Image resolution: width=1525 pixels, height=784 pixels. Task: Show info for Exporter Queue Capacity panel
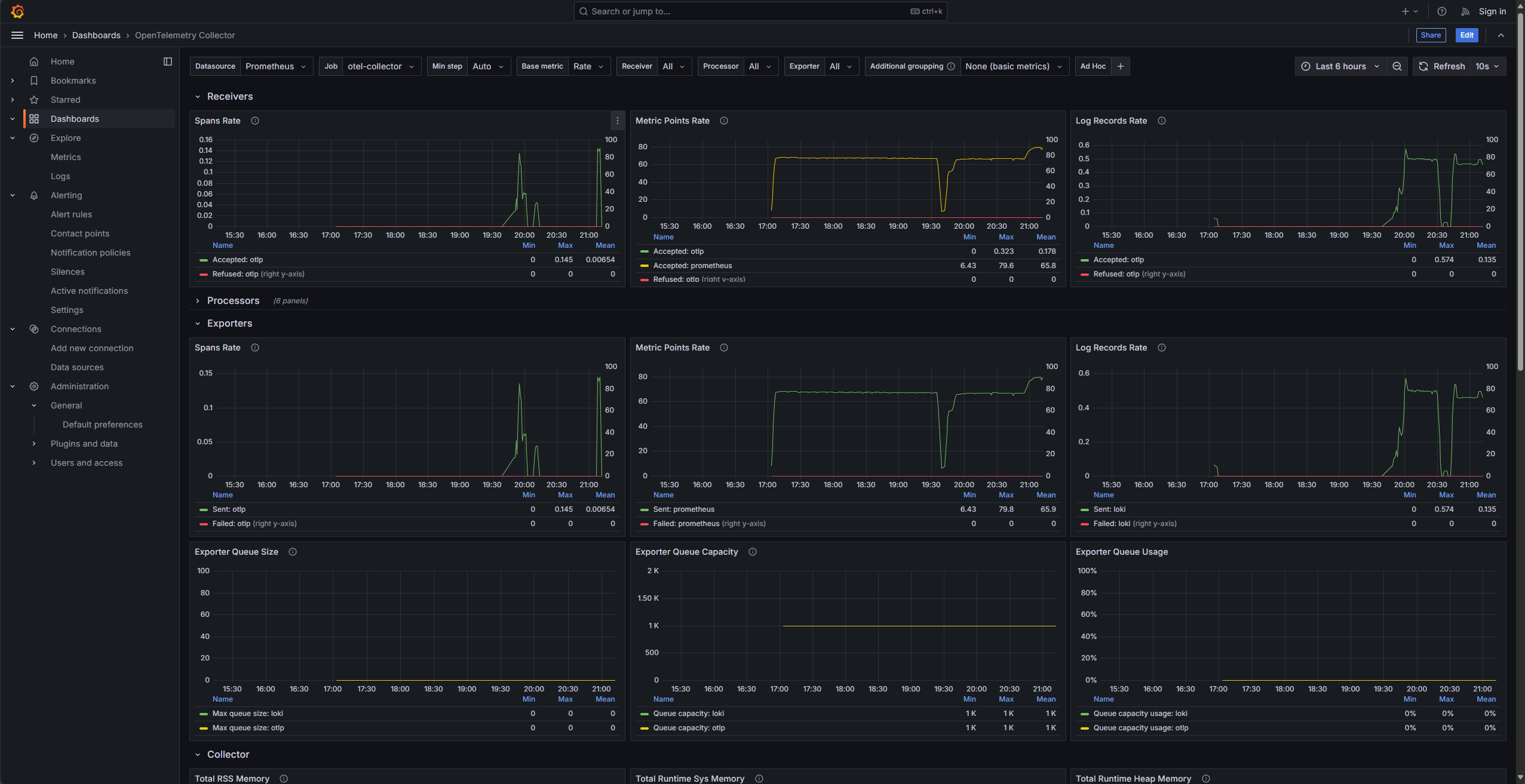(753, 552)
